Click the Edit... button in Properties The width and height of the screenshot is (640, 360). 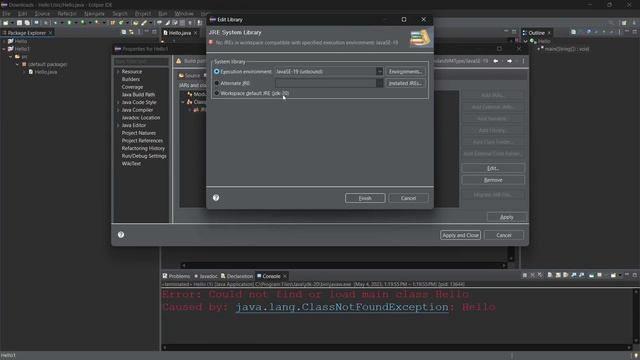(493, 168)
